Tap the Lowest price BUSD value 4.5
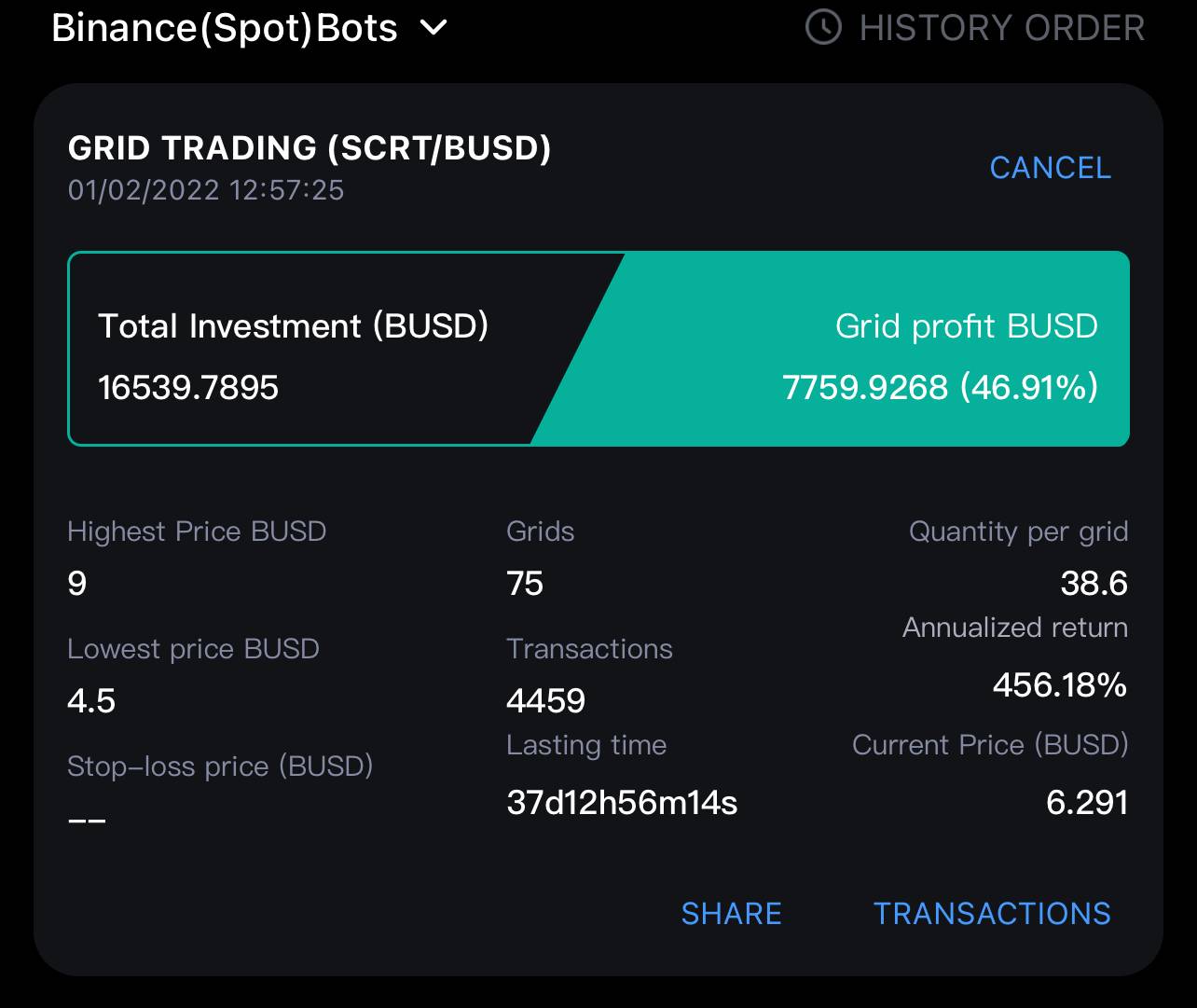The width and height of the screenshot is (1197, 1008). [91, 700]
